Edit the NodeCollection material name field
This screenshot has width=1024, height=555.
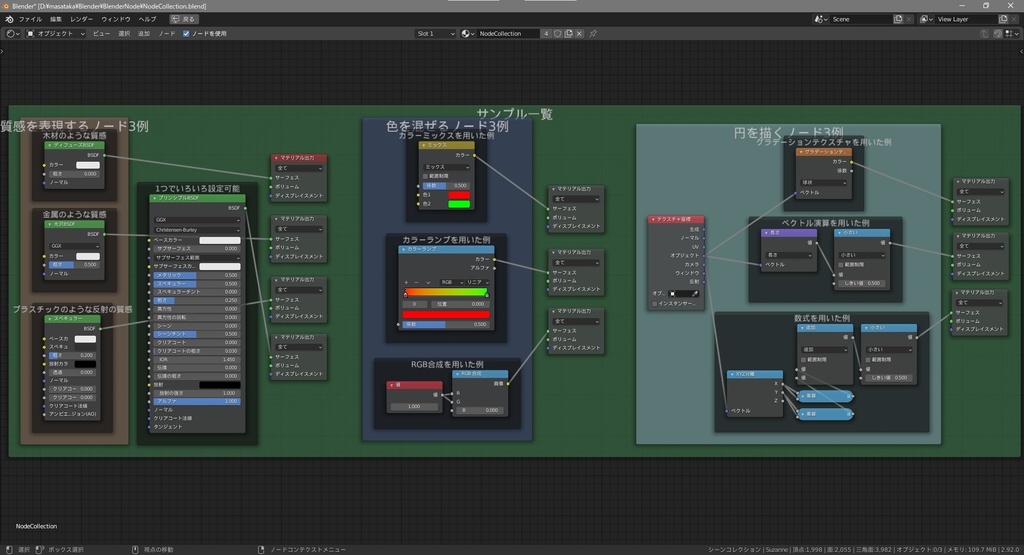[x=508, y=33]
